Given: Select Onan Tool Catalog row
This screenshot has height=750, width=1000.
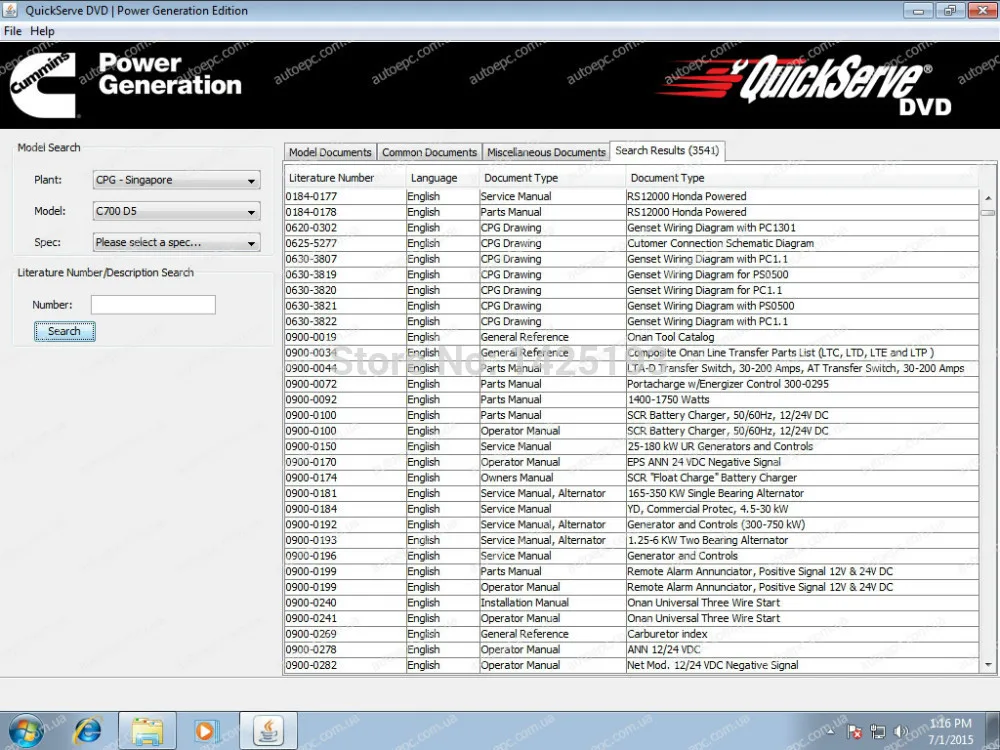Looking at the screenshot, I should click(x=631, y=337).
